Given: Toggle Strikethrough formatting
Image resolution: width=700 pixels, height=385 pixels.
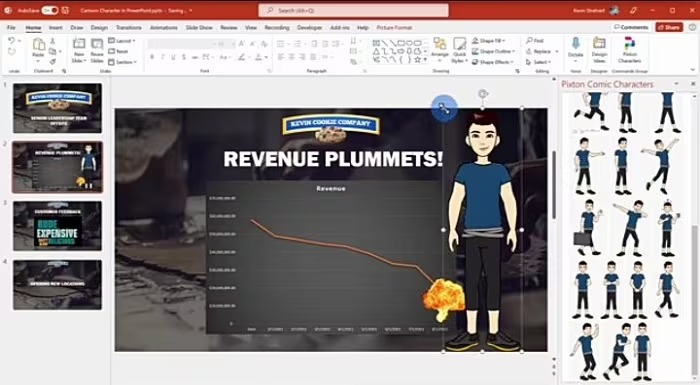Looking at the screenshot, I should (x=195, y=57).
